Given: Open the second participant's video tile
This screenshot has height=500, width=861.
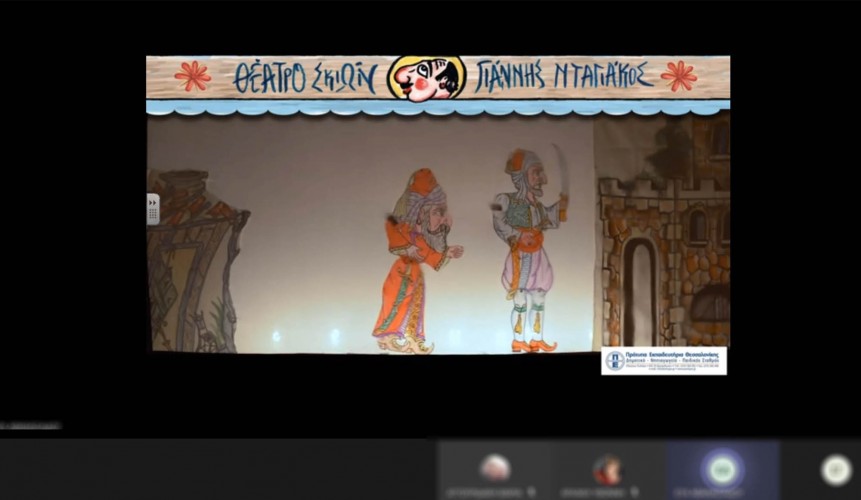Looking at the screenshot, I should [608, 468].
